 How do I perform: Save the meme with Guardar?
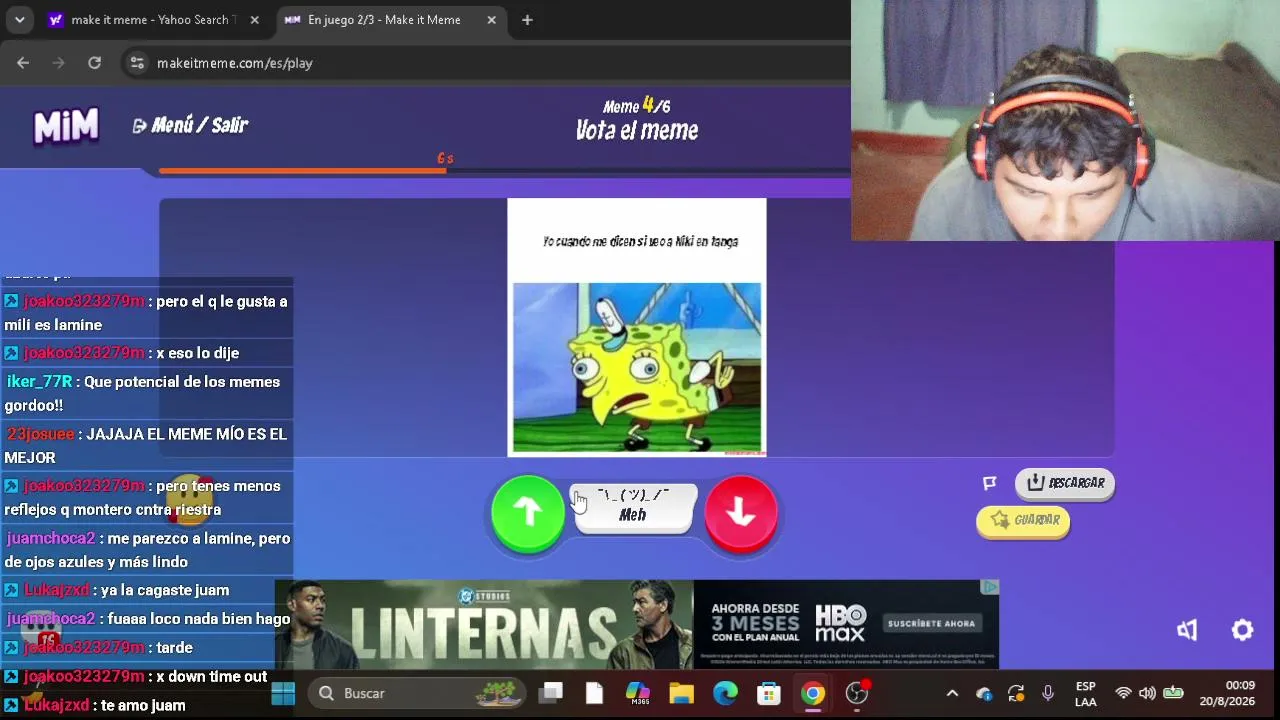pos(1023,520)
